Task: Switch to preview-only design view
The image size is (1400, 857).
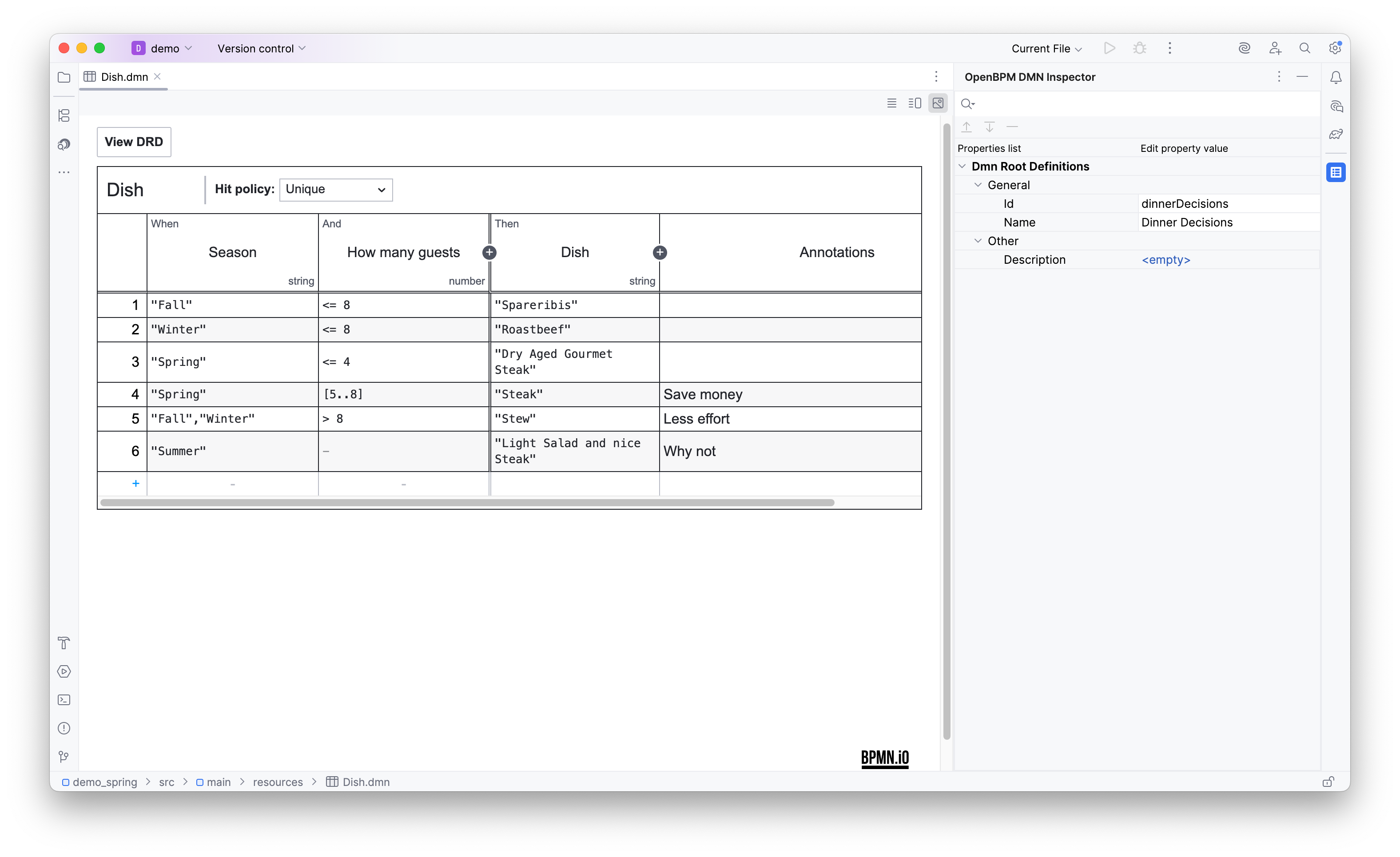Action: pyautogui.click(x=938, y=103)
